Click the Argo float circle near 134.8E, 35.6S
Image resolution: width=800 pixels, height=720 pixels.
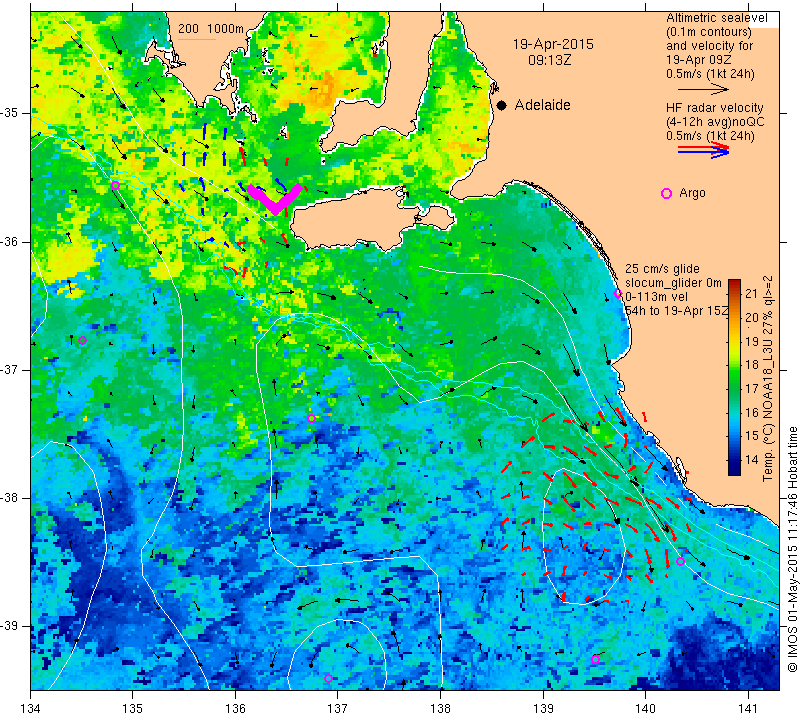115,185
